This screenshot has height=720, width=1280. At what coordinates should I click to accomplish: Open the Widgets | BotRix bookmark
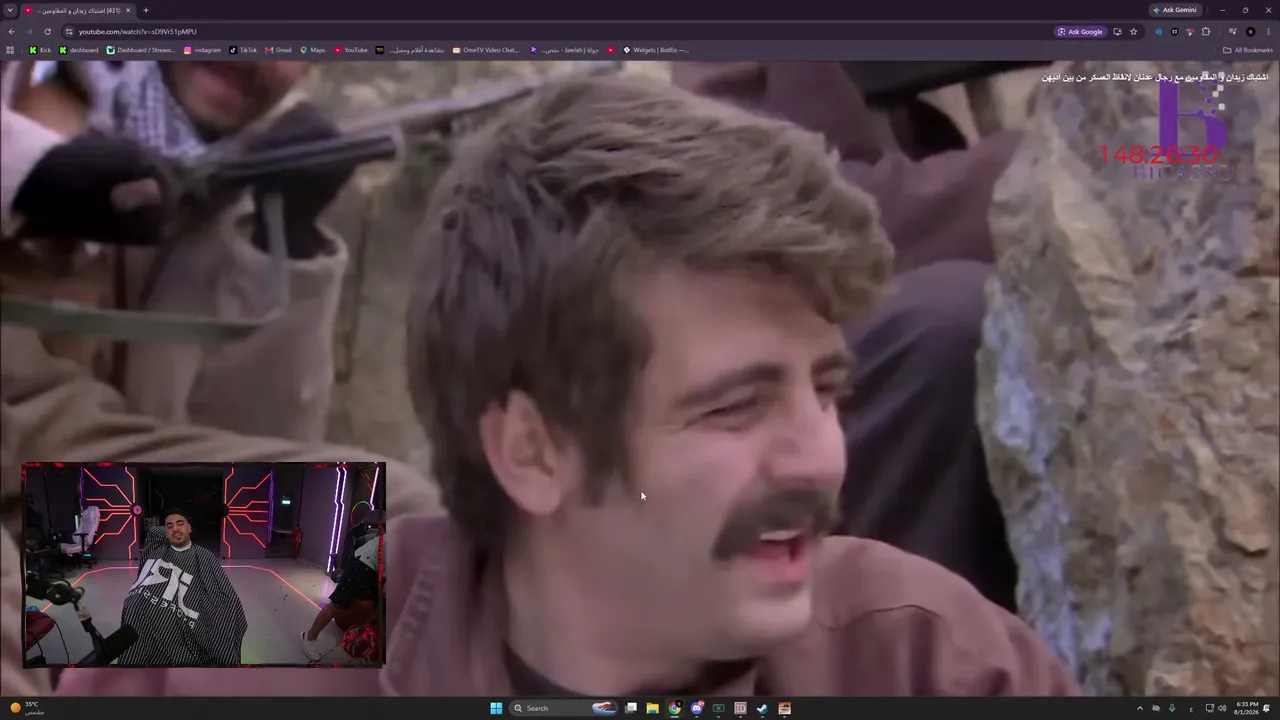tap(656, 50)
